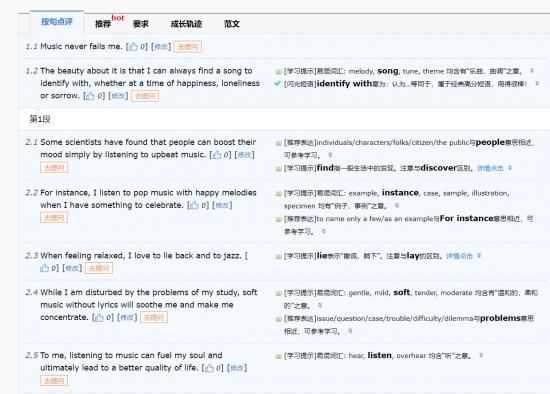Viewport: 550px width, 394px height.
Task: Select sentence "When feeling relaxed, I love to lie back"
Action: (x=117, y=255)
